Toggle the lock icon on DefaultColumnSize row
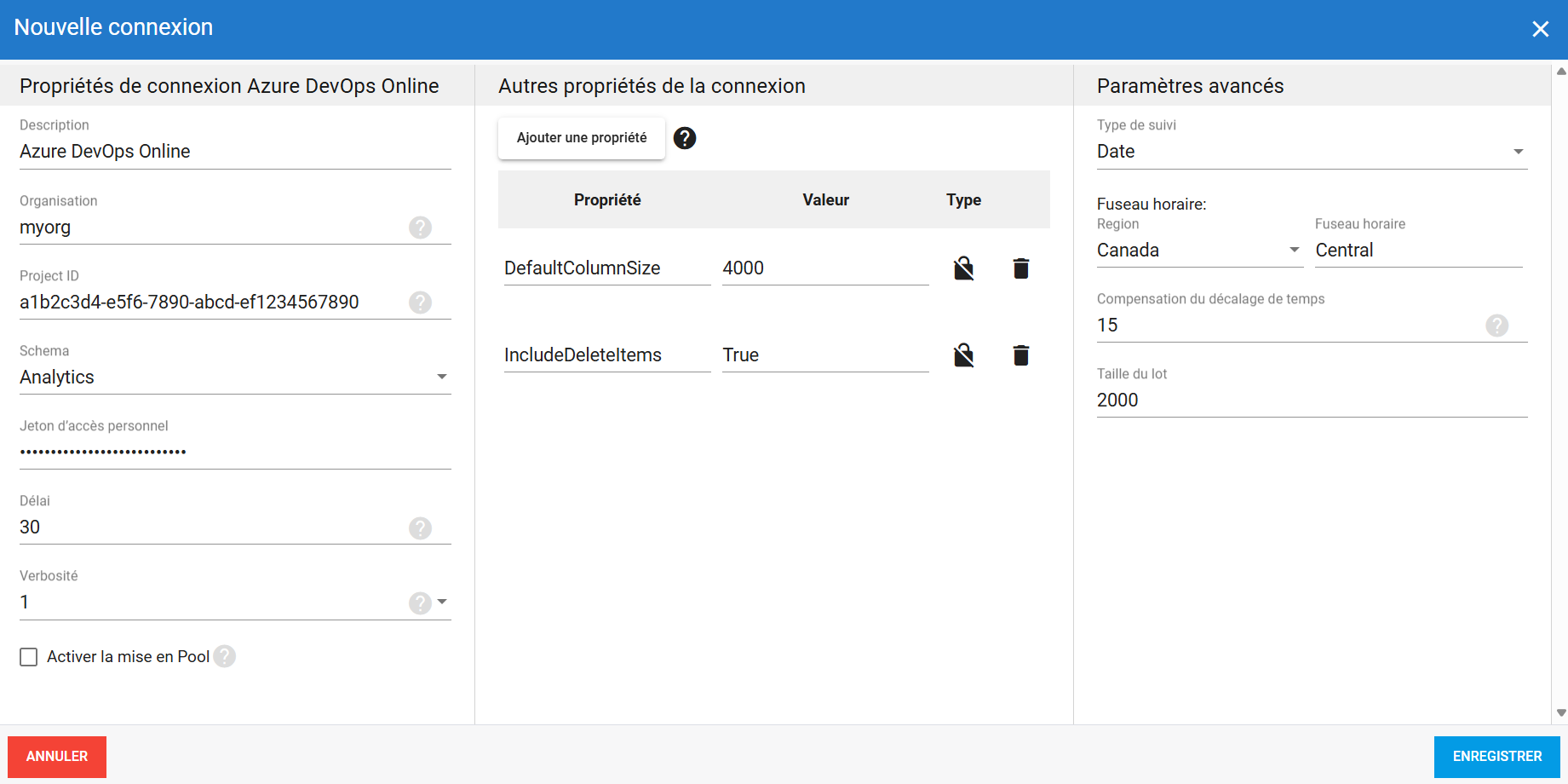1568x784 pixels. [x=963, y=268]
